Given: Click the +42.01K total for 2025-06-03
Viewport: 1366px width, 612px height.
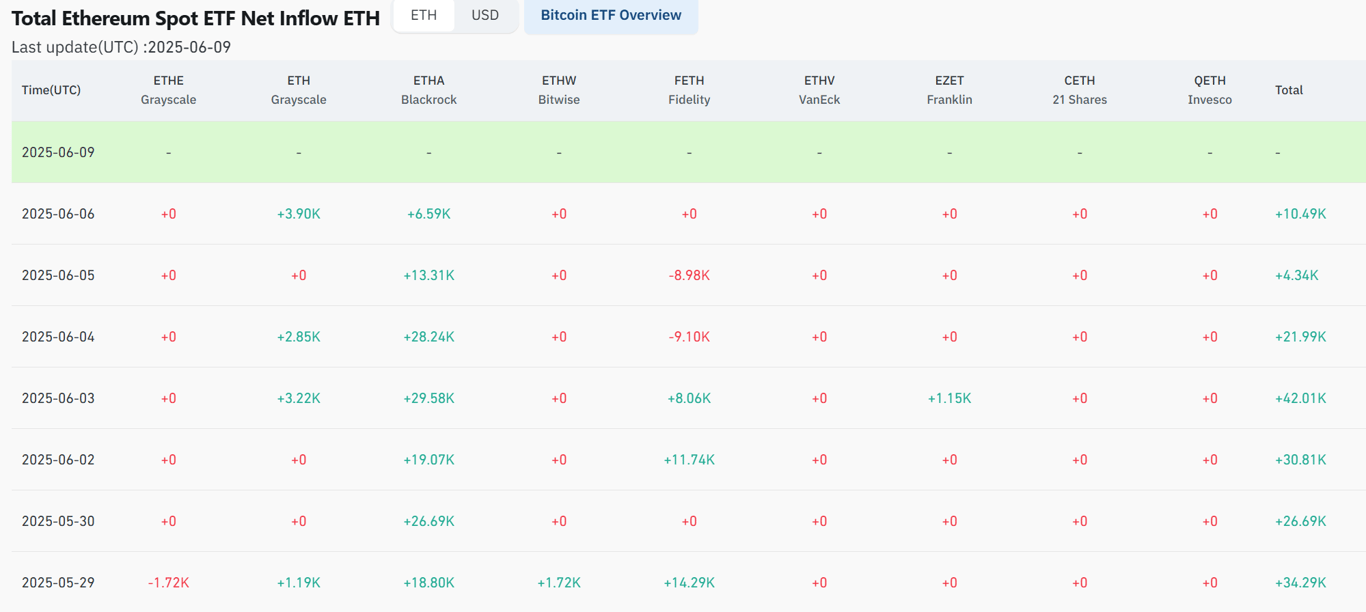Looking at the screenshot, I should click(x=1302, y=397).
